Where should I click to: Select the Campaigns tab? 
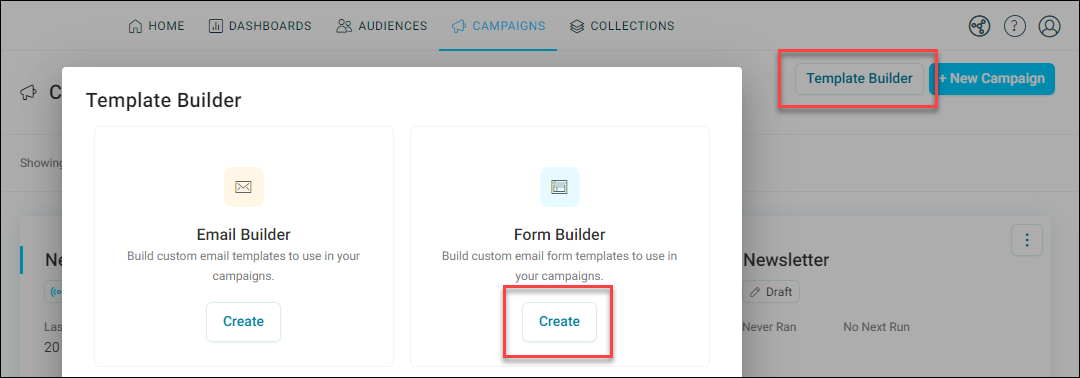click(498, 26)
